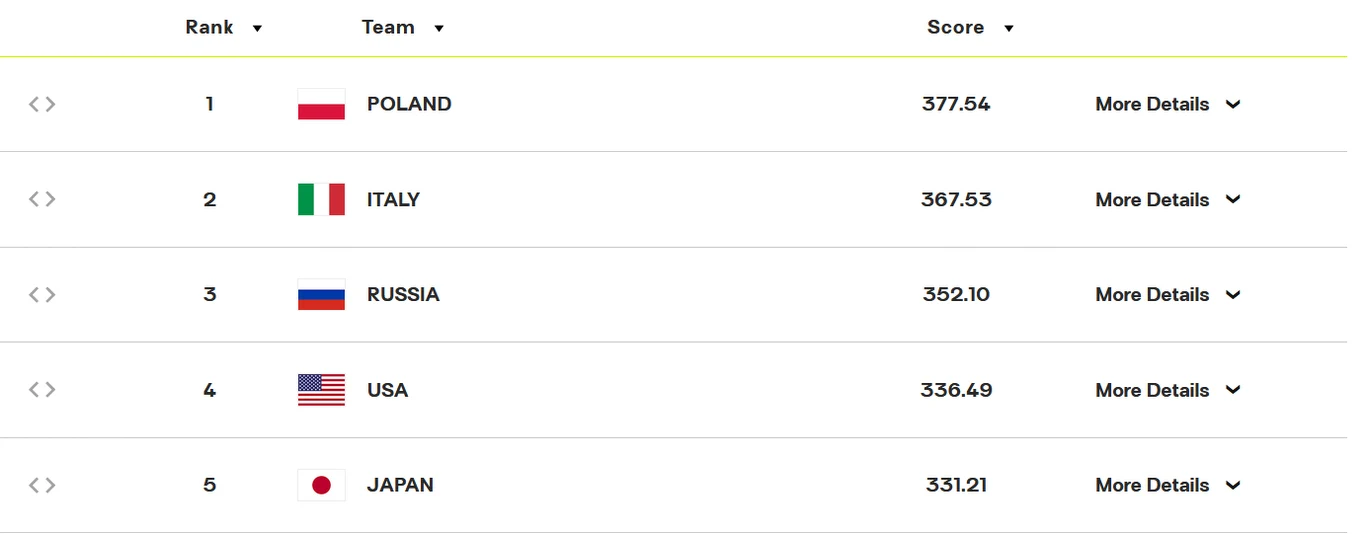
Task: Click the angle-brackets icon beside rank 1
Action: (42, 104)
